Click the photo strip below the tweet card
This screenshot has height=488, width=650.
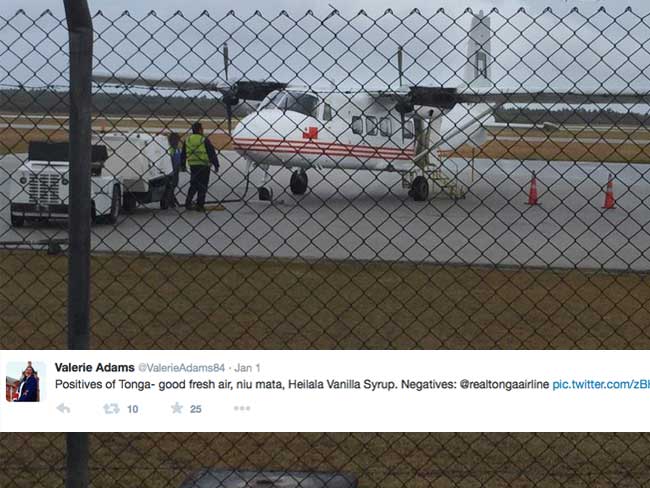click(x=325, y=460)
